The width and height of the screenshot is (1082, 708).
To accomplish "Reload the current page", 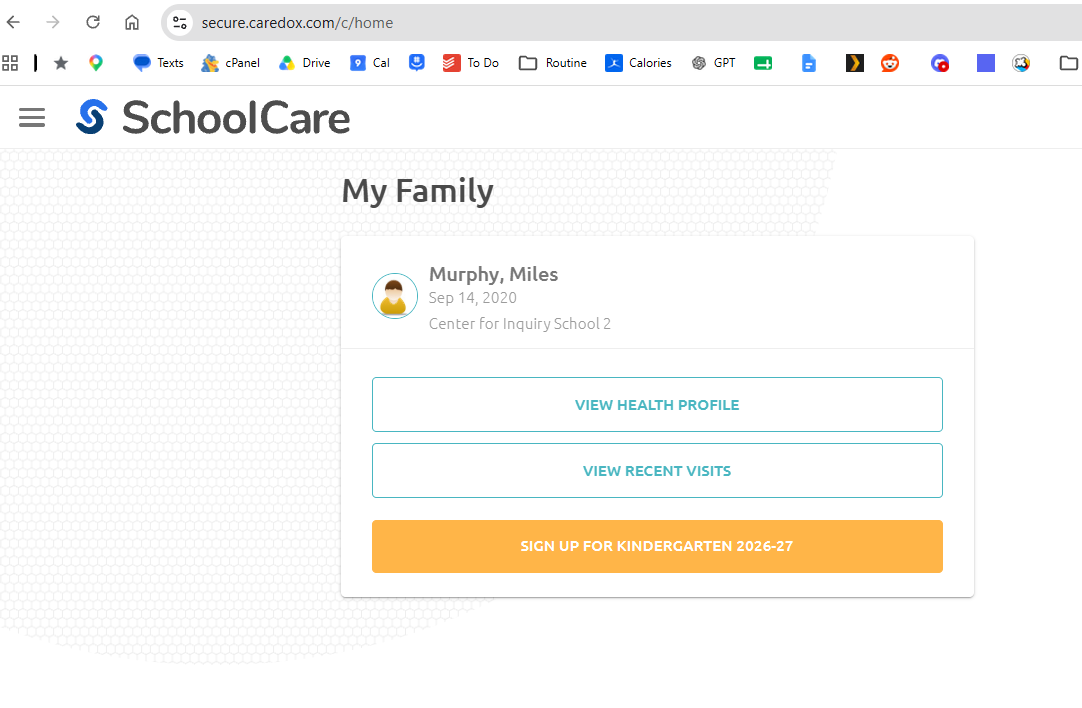I will [92, 23].
